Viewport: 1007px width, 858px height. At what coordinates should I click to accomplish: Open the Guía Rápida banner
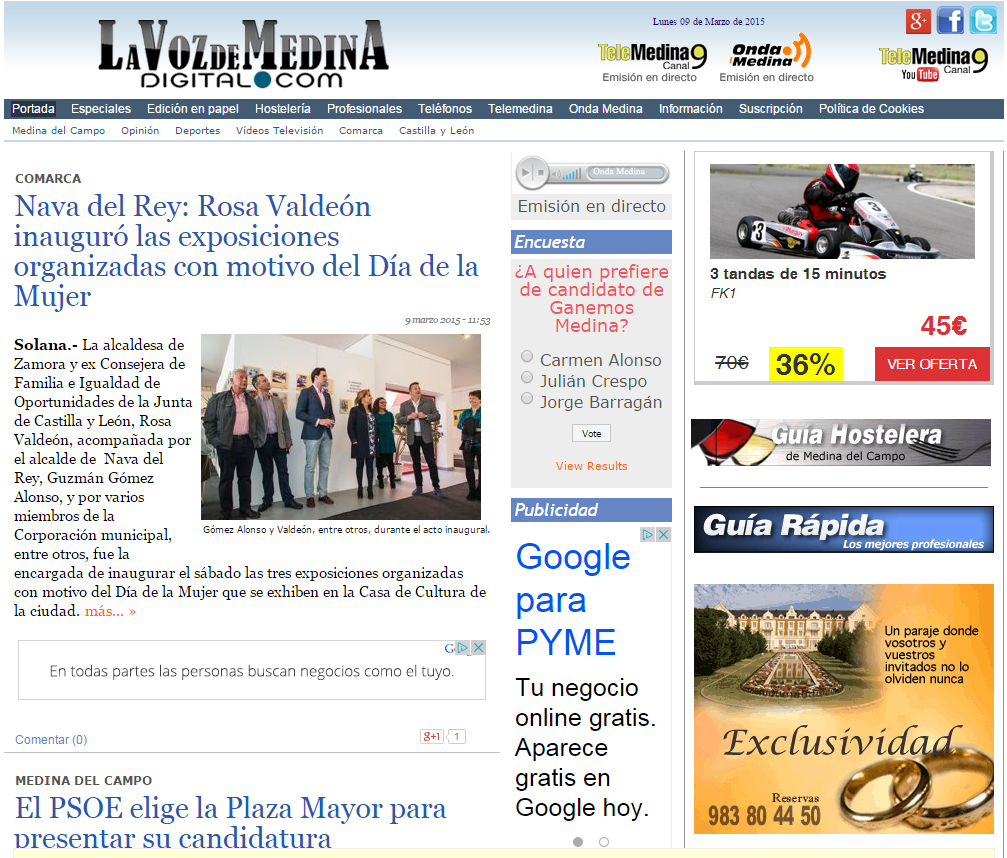pos(843,529)
